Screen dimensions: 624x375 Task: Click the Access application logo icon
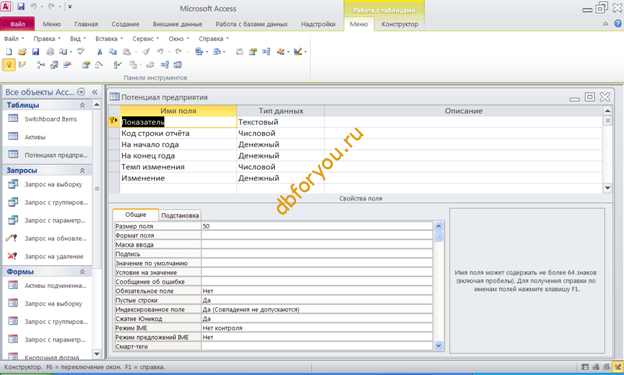6,6
